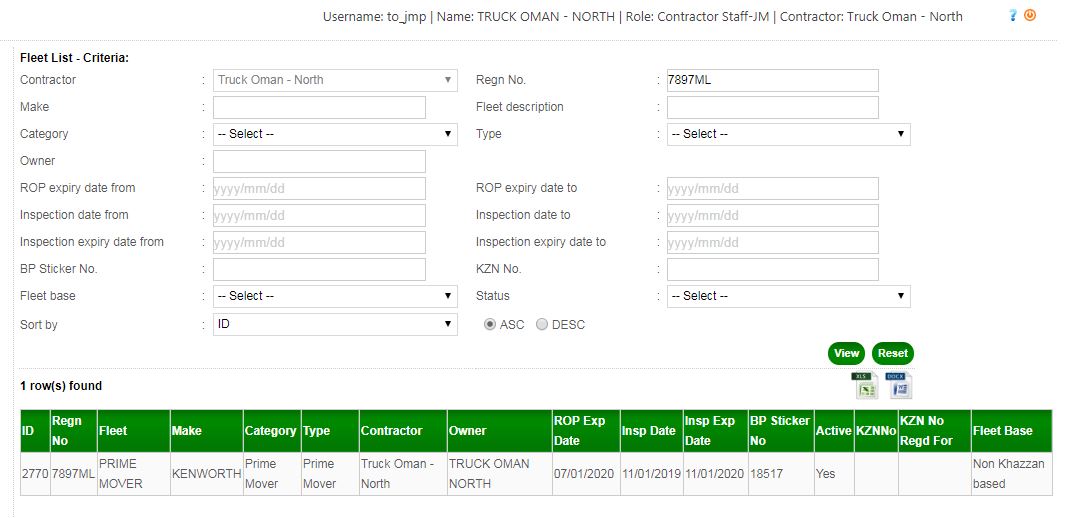
Task: Export results to Excel XLS file
Action: pyautogui.click(x=863, y=385)
